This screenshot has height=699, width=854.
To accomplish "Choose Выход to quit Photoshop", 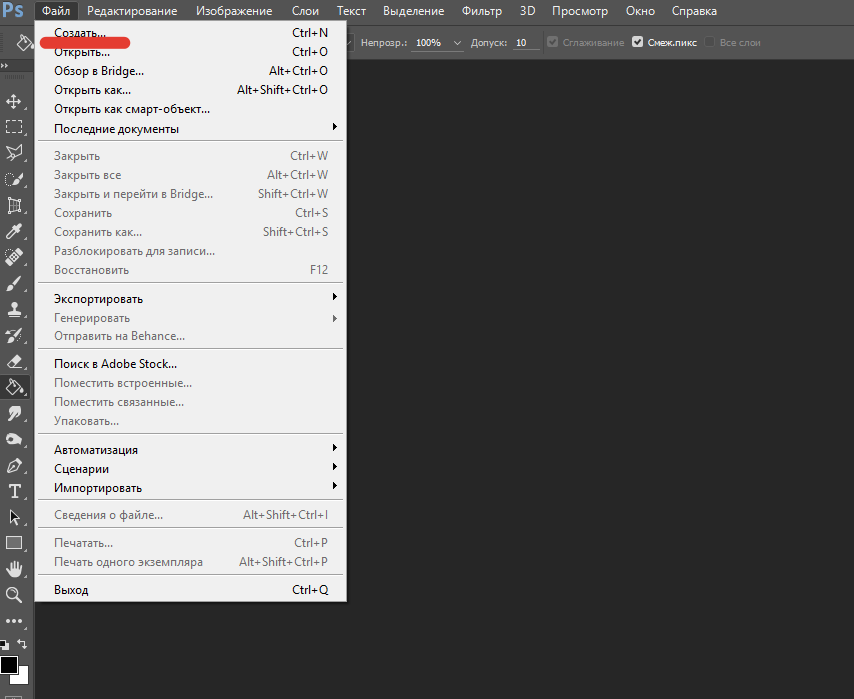I will coord(190,589).
